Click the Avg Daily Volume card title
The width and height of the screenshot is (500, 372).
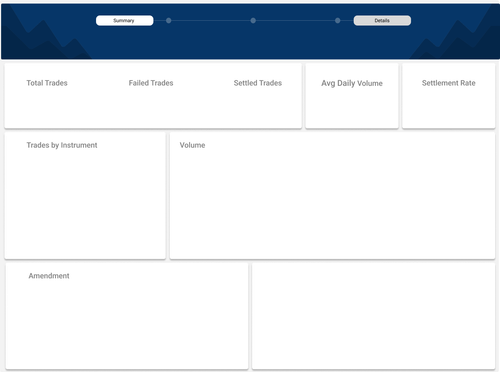coord(352,83)
